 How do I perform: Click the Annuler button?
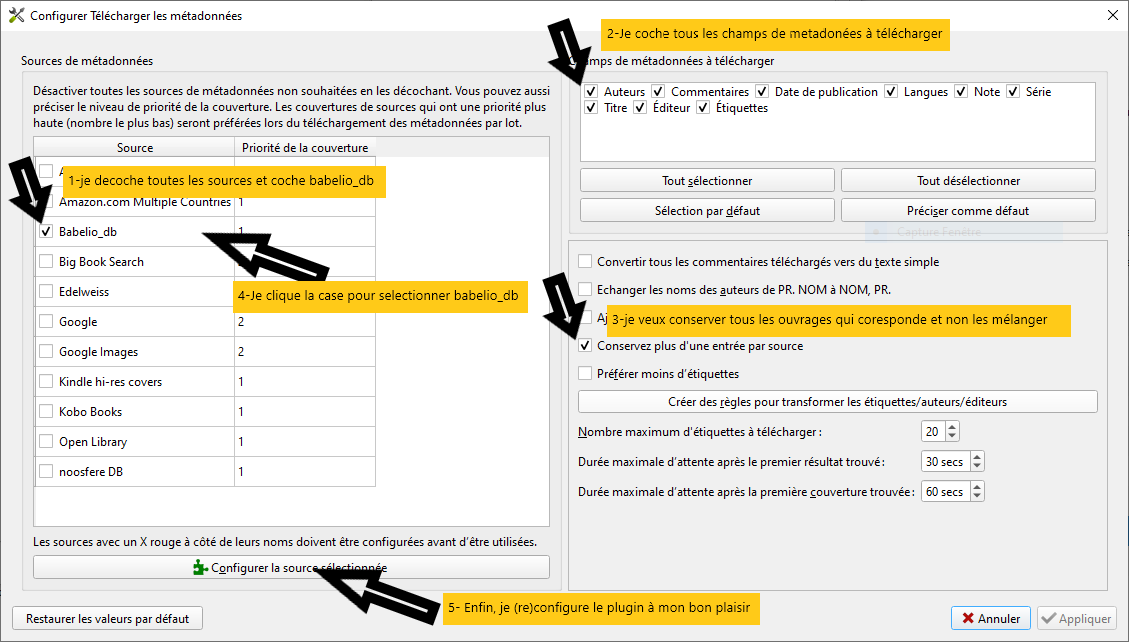click(991, 618)
